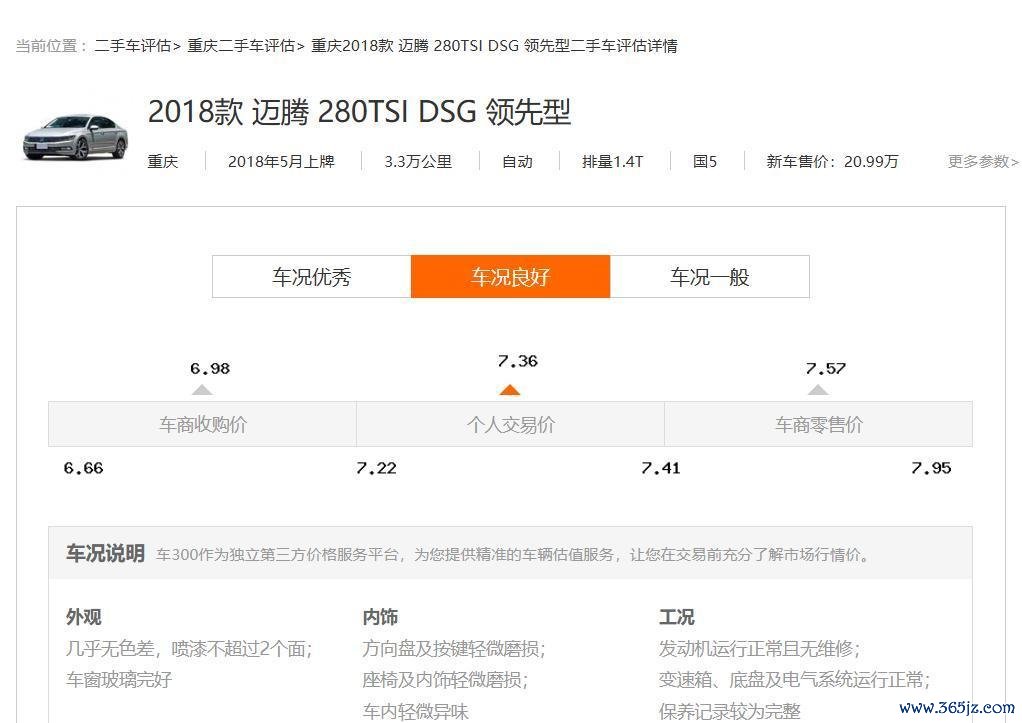Click the 新车售价:20.99万 label
The width and height of the screenshot is (1022, 723).
point(832,161)
